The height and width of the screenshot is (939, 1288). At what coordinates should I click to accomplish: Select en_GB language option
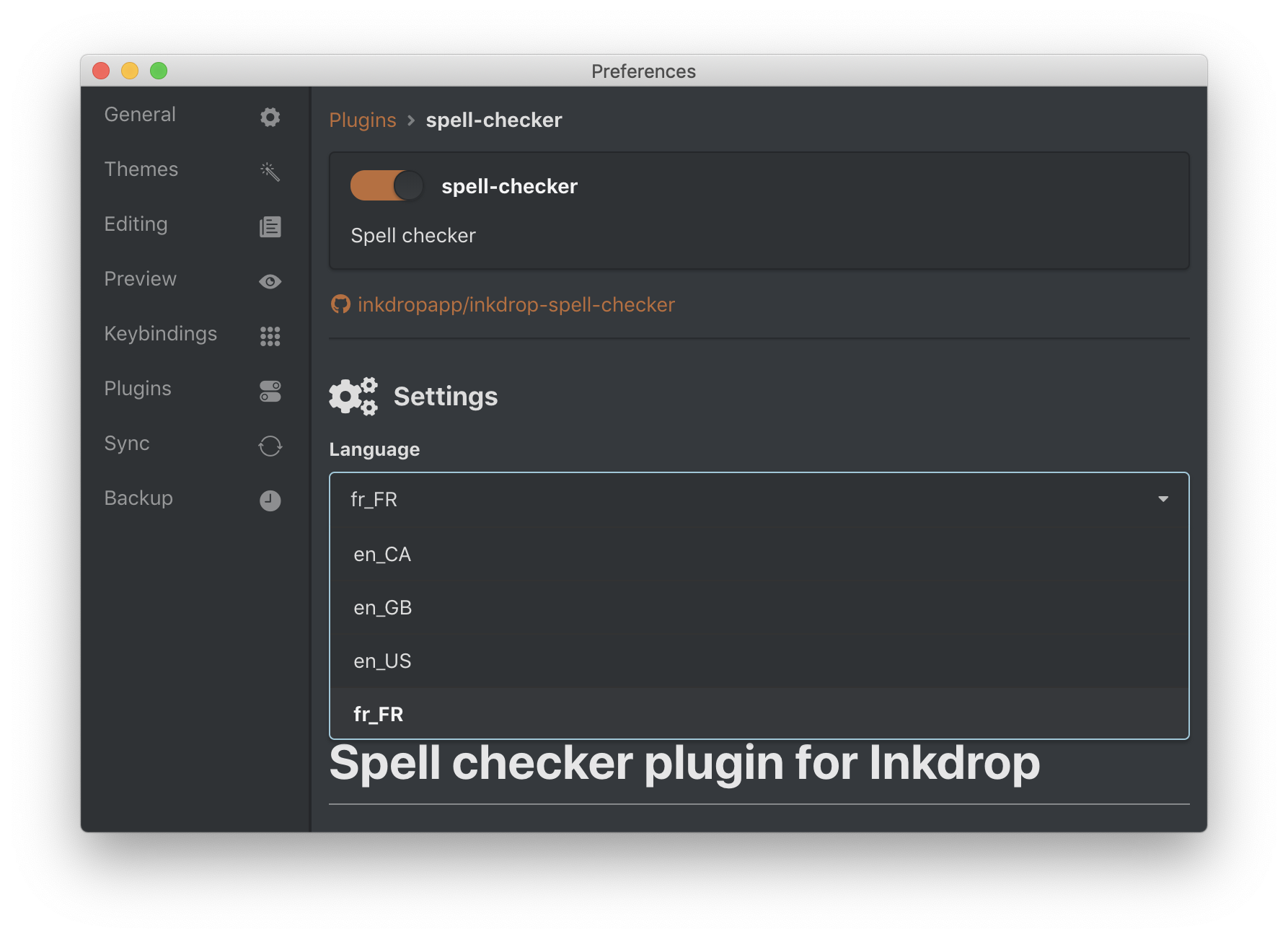(x=759, y=607)
